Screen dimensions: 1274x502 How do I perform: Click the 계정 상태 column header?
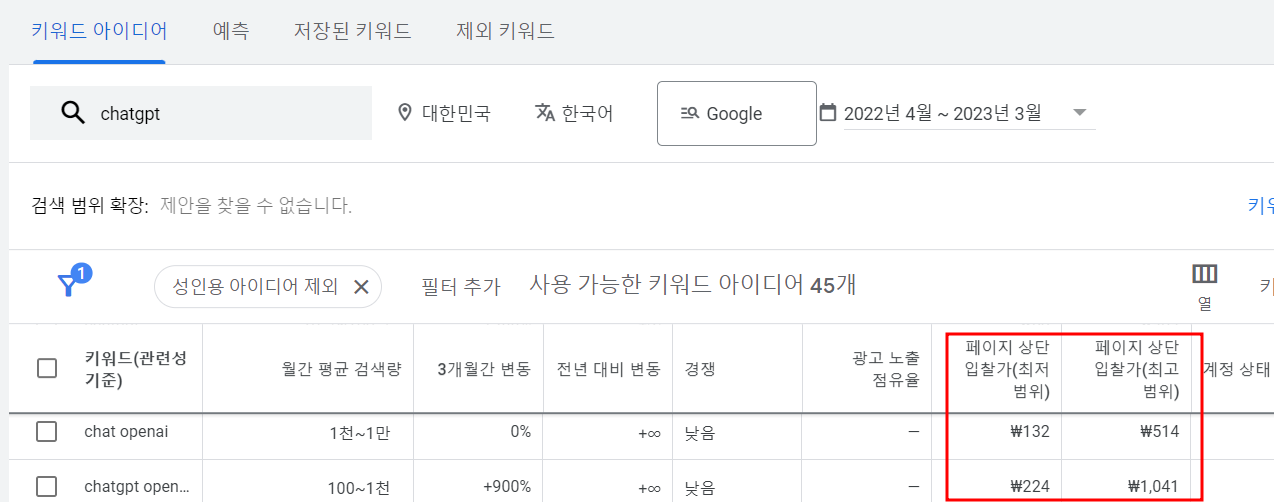pos(1237,369)
